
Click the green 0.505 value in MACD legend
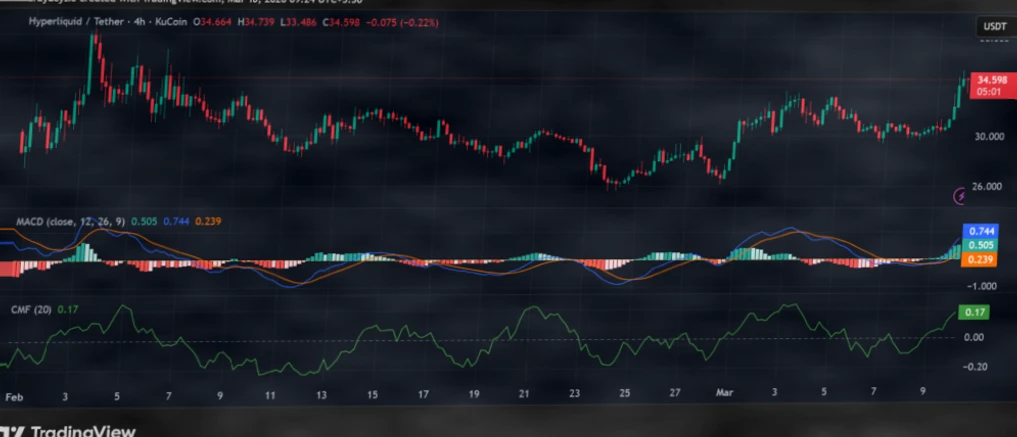click(144, 221)
